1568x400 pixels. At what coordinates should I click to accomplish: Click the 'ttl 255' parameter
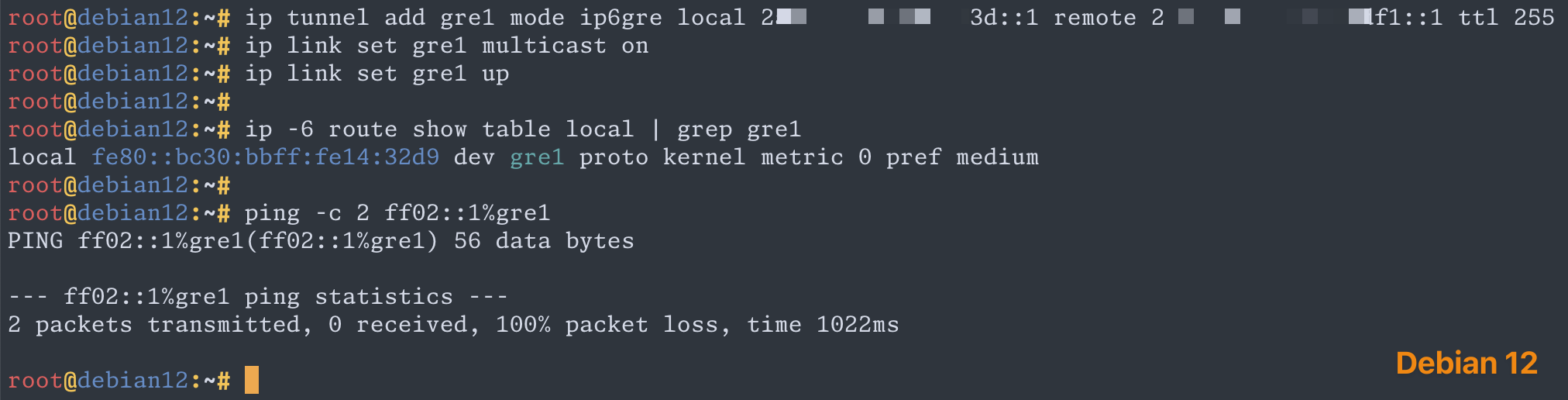coord(1506,18)
